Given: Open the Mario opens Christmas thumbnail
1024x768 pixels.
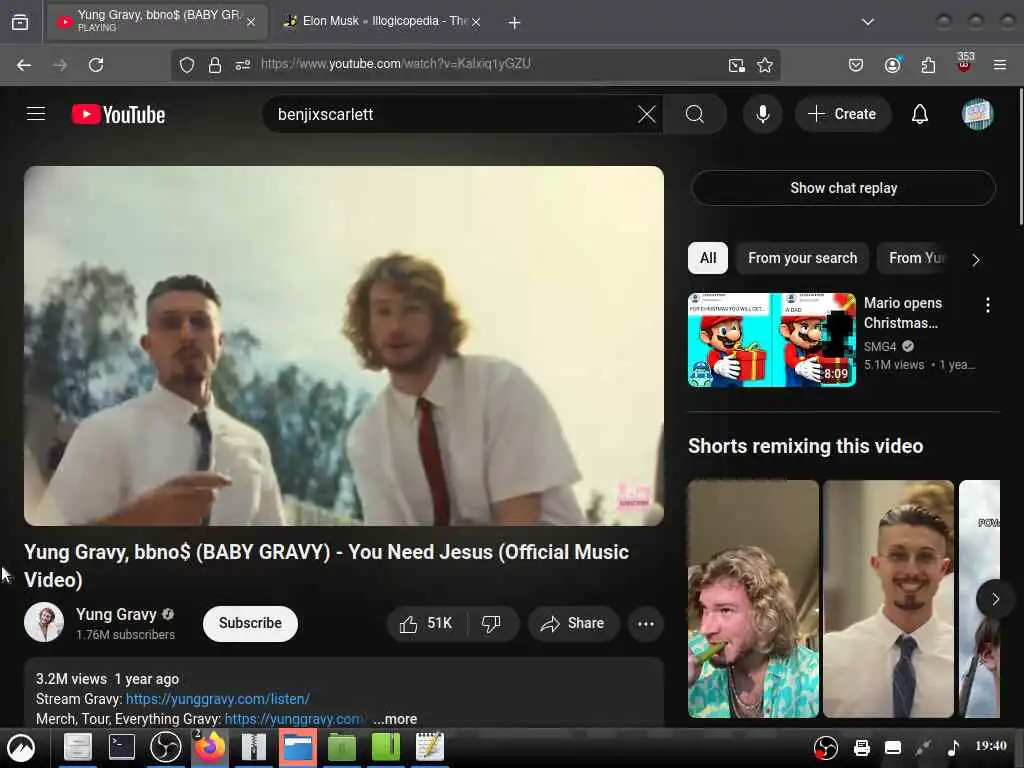Looking at the screenshot, I should [x=772, y=340].
